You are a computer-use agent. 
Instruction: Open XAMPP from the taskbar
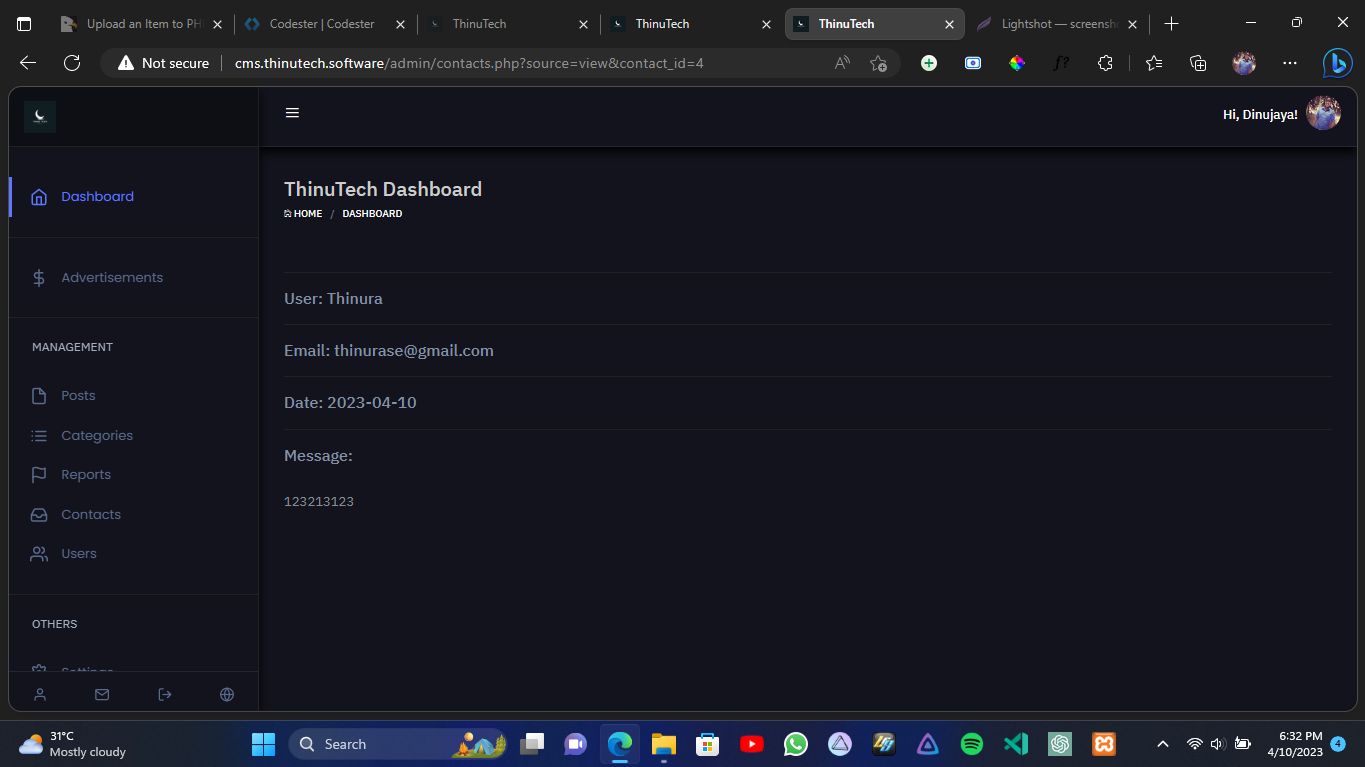(x=1104, y=744)
